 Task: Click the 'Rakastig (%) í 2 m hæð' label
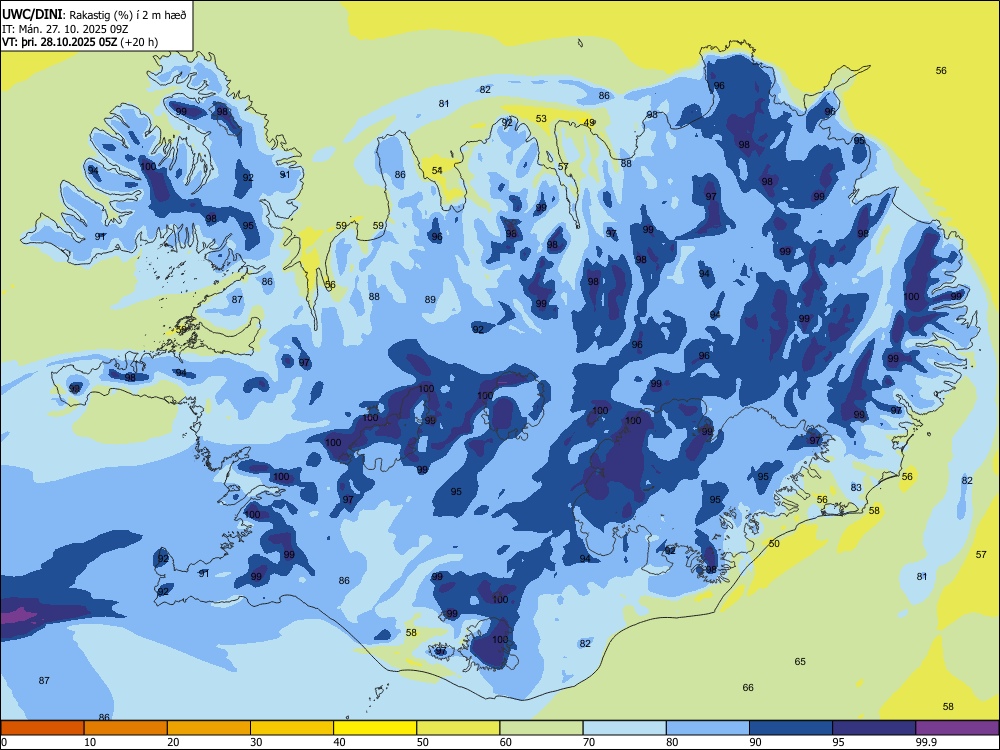point(127,15)
